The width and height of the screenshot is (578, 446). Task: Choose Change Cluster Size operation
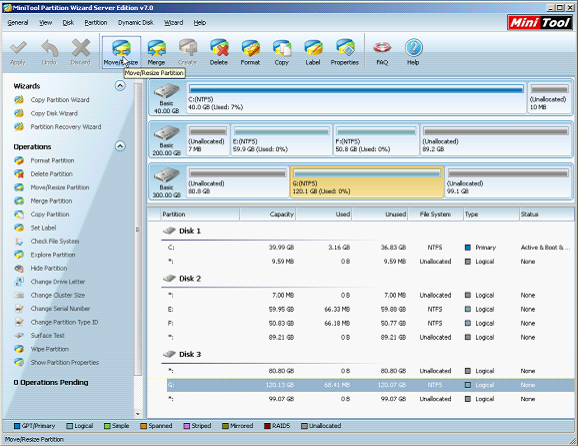(58, 295)
